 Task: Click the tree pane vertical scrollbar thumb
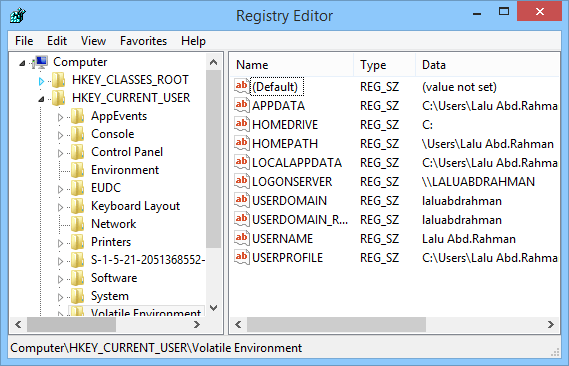pyautogui.click(x=214, y=159)
